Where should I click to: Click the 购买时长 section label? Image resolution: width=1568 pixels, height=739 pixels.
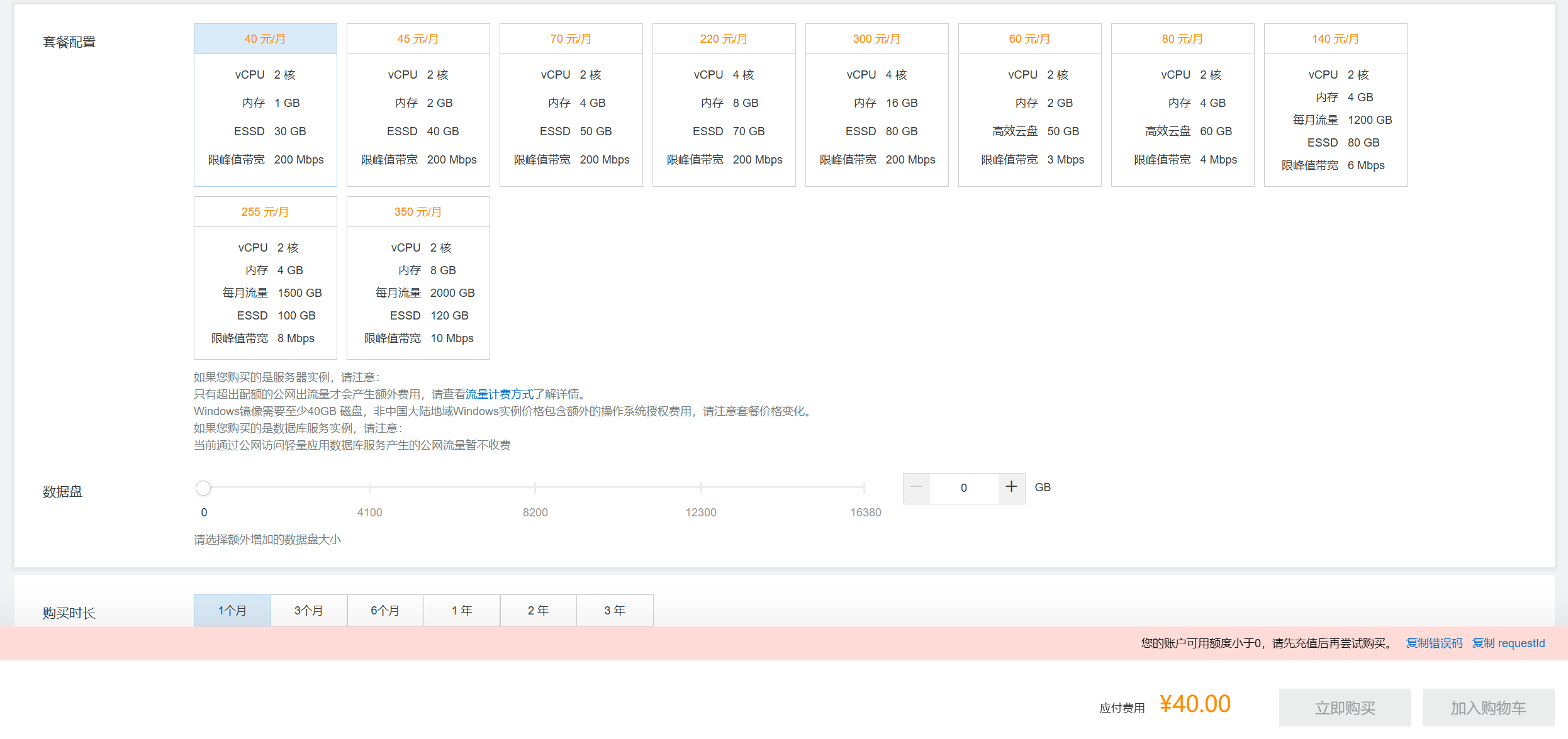(x=69, y=613)
